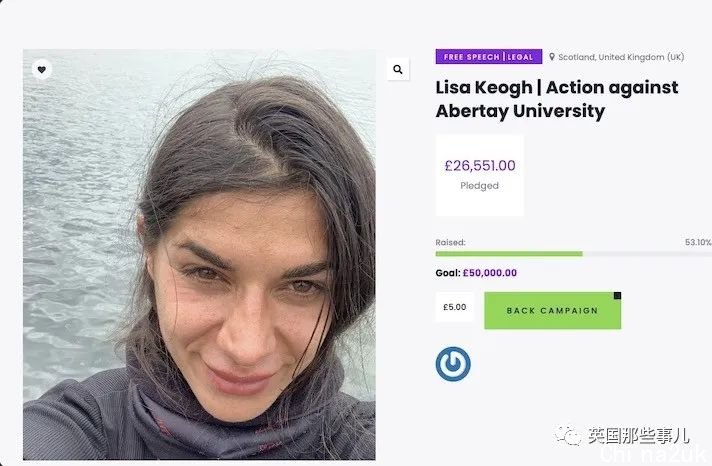Click the location pin icon
The width and height of the screenshot is (712, 466).
click(x=552, y=57)
